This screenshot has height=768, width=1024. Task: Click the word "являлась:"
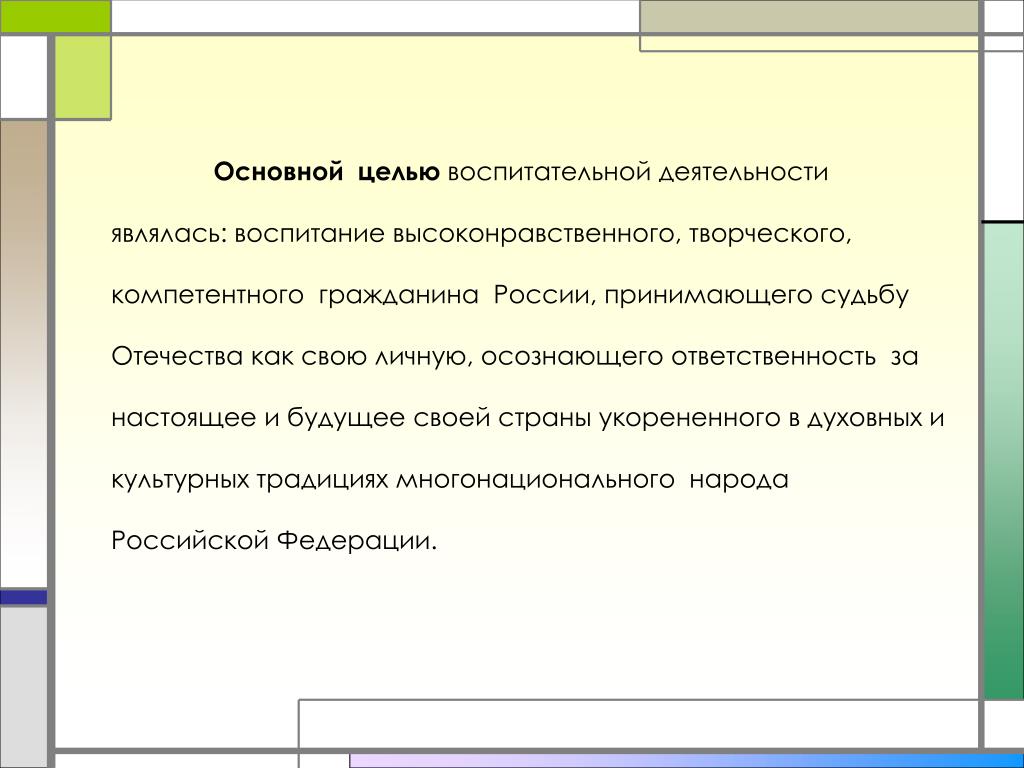169,234
